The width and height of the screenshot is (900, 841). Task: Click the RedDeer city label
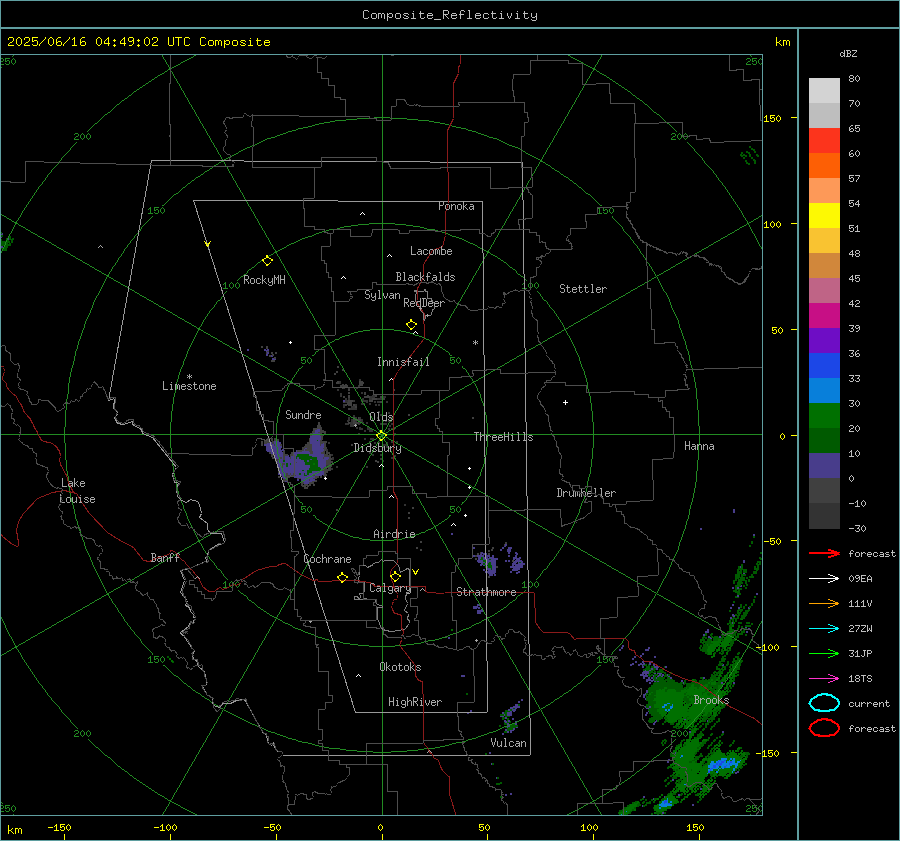click(x=424, y=303)
